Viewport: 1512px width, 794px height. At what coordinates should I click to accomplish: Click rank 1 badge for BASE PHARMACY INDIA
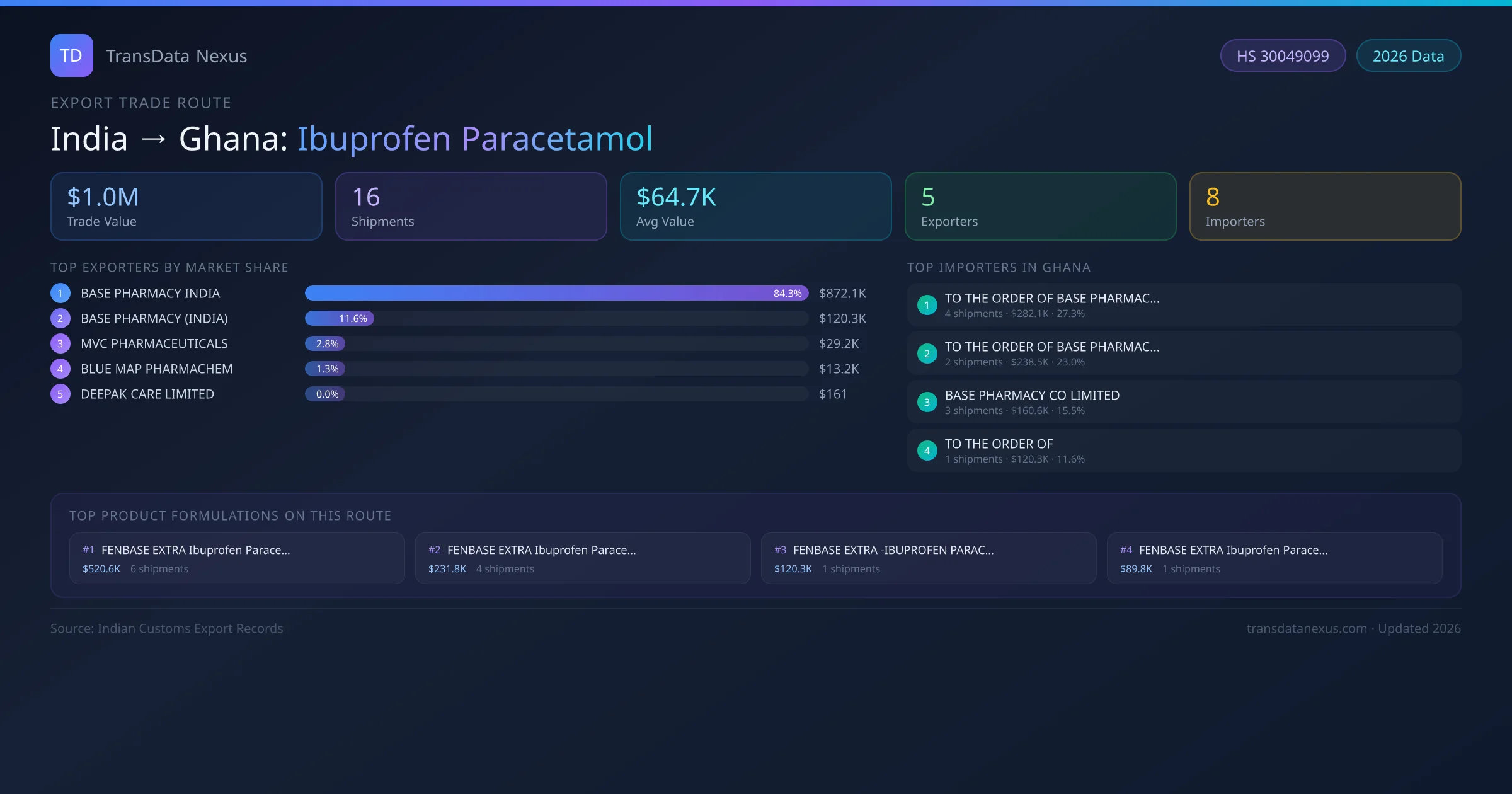pyautogui.click(x=60, y=293)
